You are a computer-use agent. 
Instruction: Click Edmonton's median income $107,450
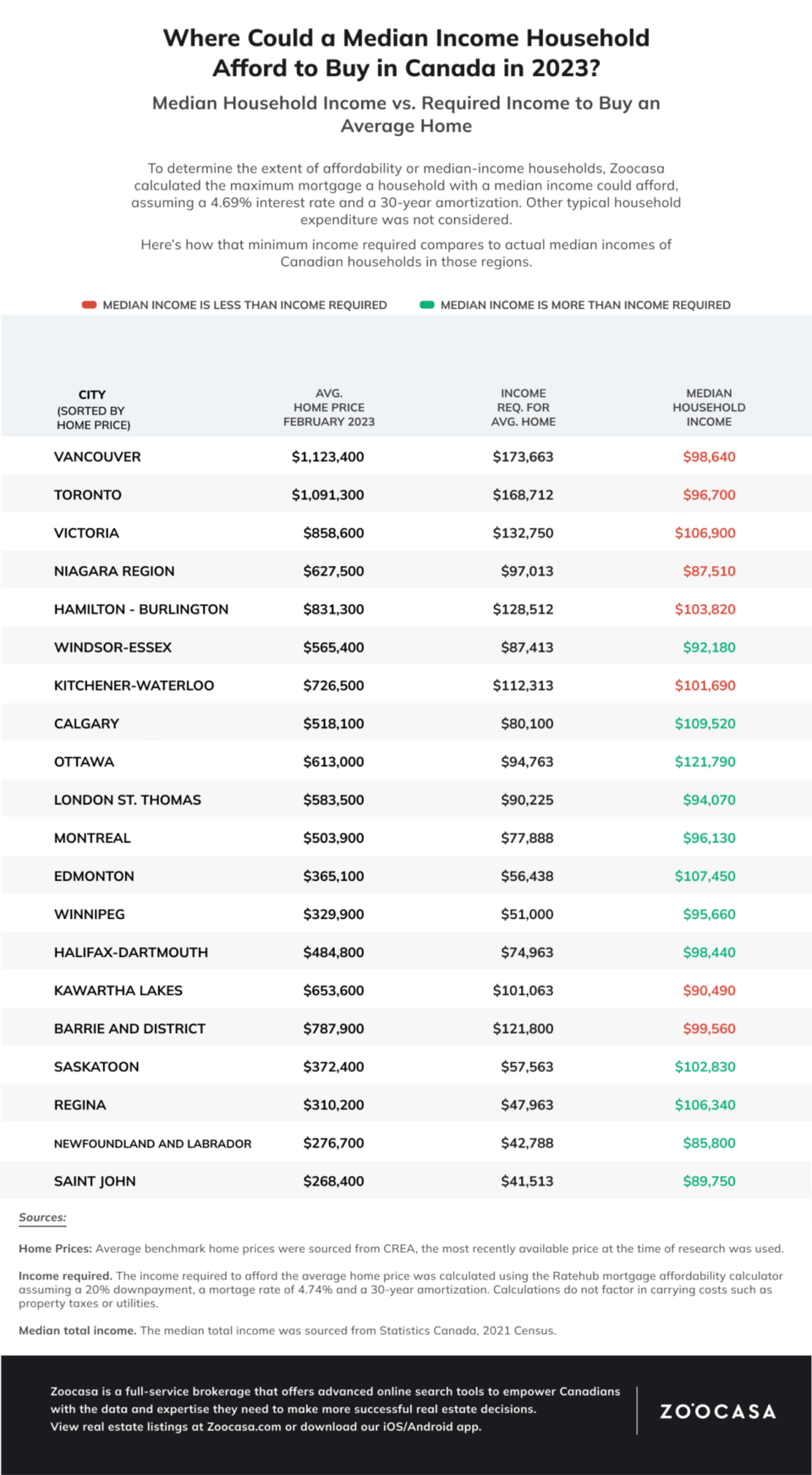coord(705,876)
